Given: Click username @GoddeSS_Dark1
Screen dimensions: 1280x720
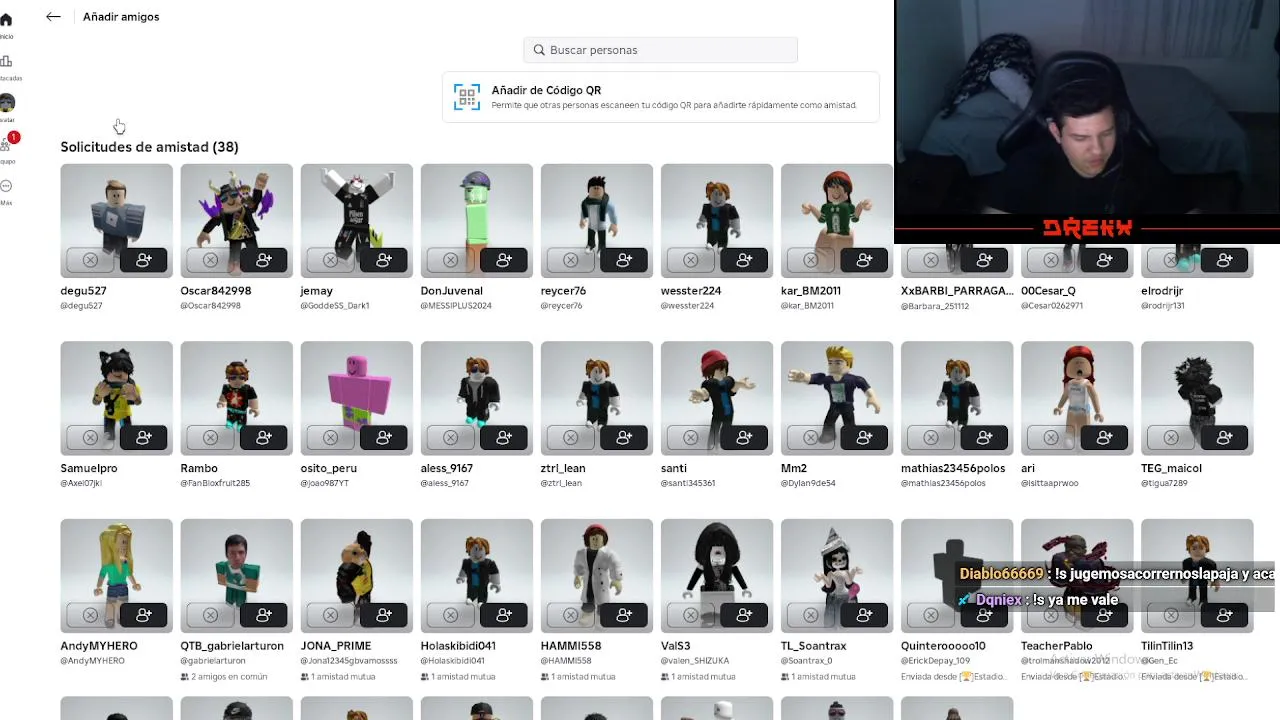Looking at the screenshot, I should 335,306.
